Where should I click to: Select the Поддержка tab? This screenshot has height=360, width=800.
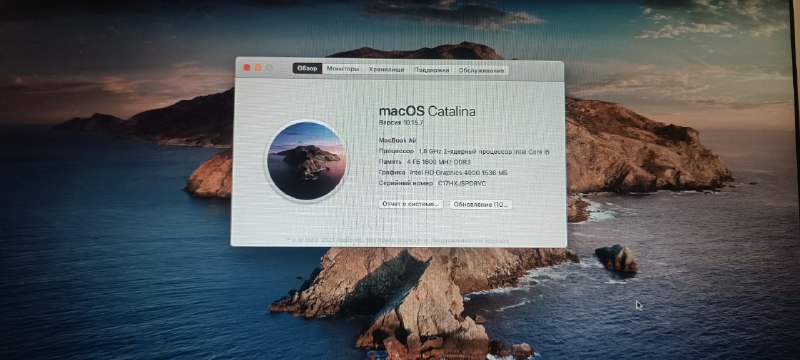pyautogui.click(x=431, y=70)
